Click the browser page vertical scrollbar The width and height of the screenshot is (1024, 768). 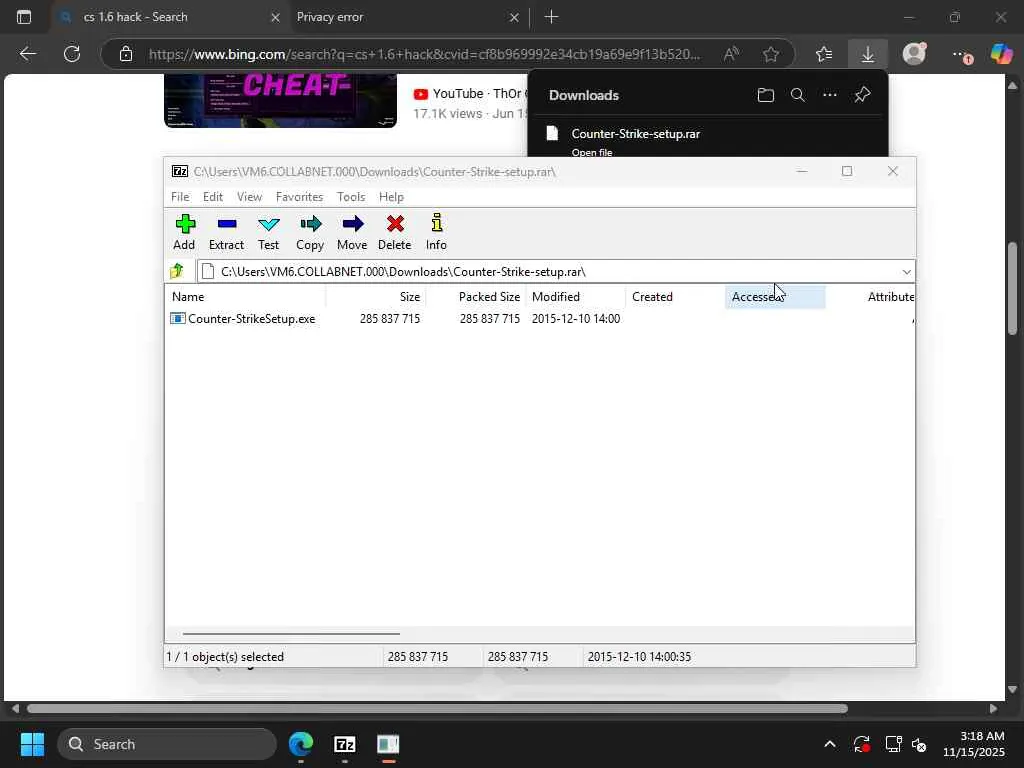click(1012, 287)
